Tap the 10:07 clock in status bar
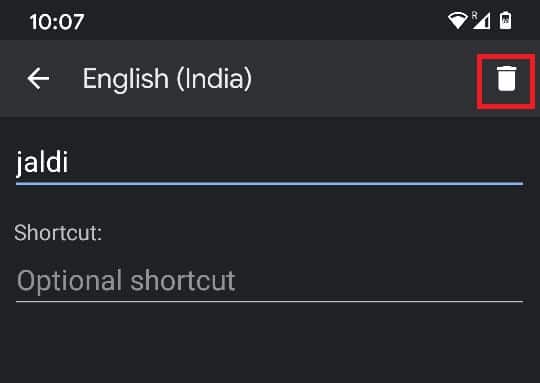 pyautogui.click(x=57, y=22)
